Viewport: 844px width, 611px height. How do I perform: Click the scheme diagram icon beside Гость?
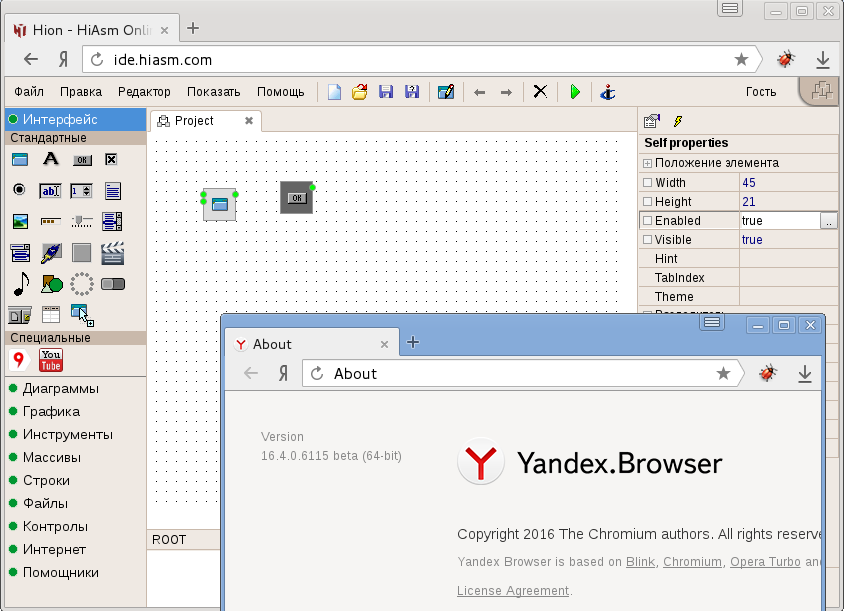click(x=821, y=91)
